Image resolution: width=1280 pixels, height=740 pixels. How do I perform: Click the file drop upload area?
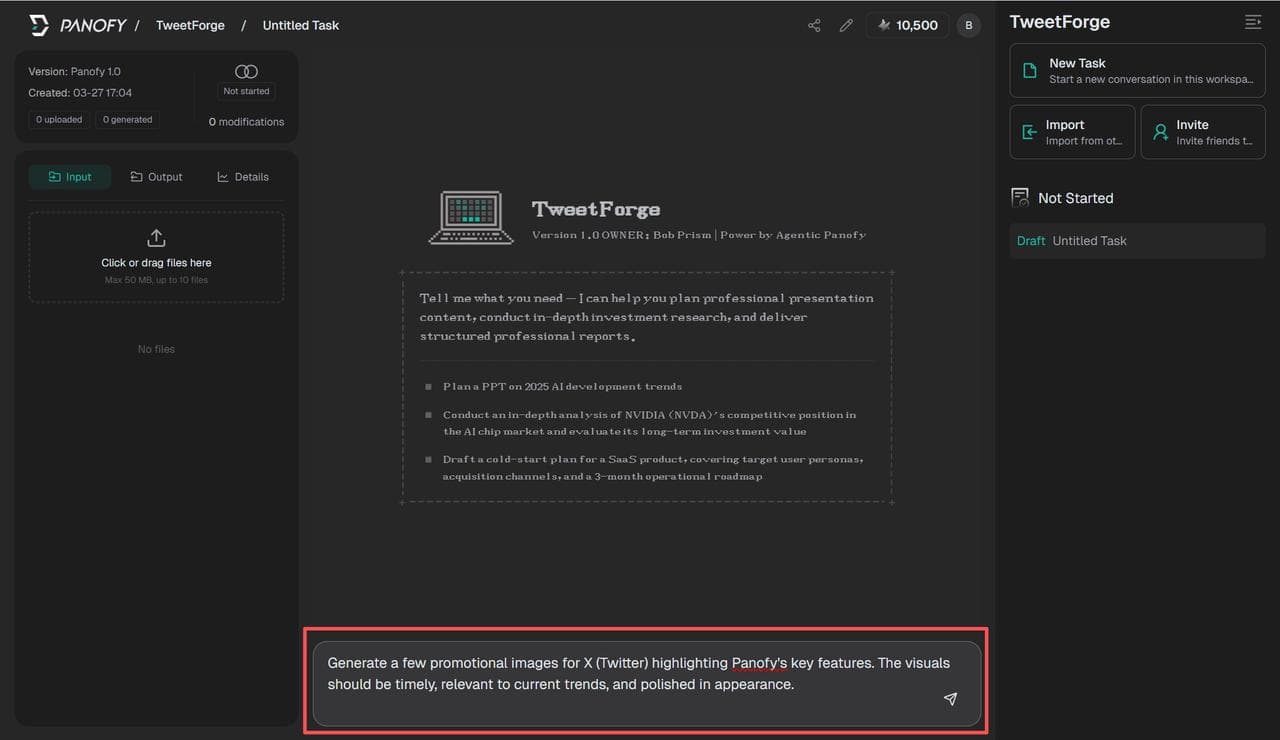point(156,257)
